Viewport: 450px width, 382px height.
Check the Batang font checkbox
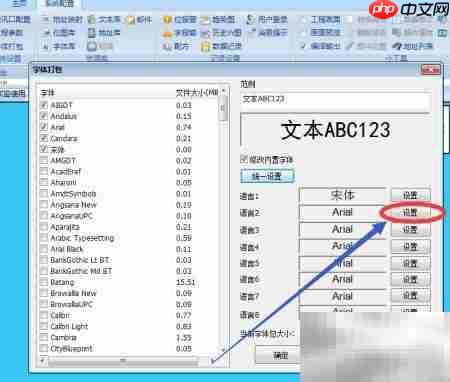(x=44, y=282)
